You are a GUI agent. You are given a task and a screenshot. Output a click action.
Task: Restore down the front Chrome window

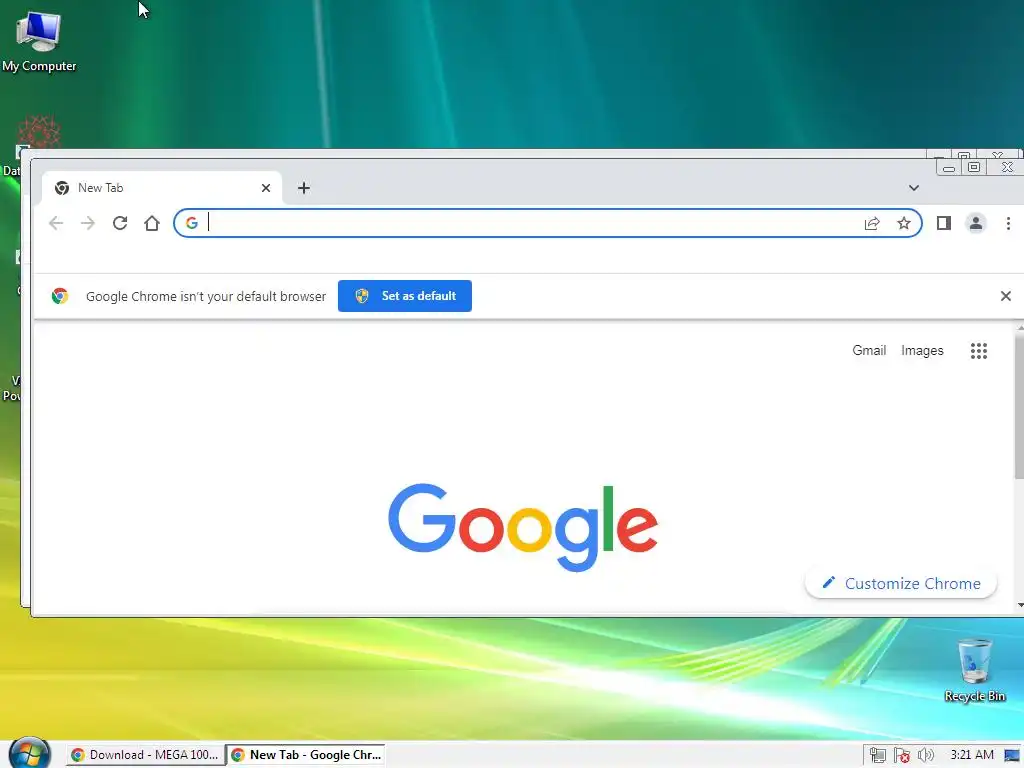tap(974, 168)
